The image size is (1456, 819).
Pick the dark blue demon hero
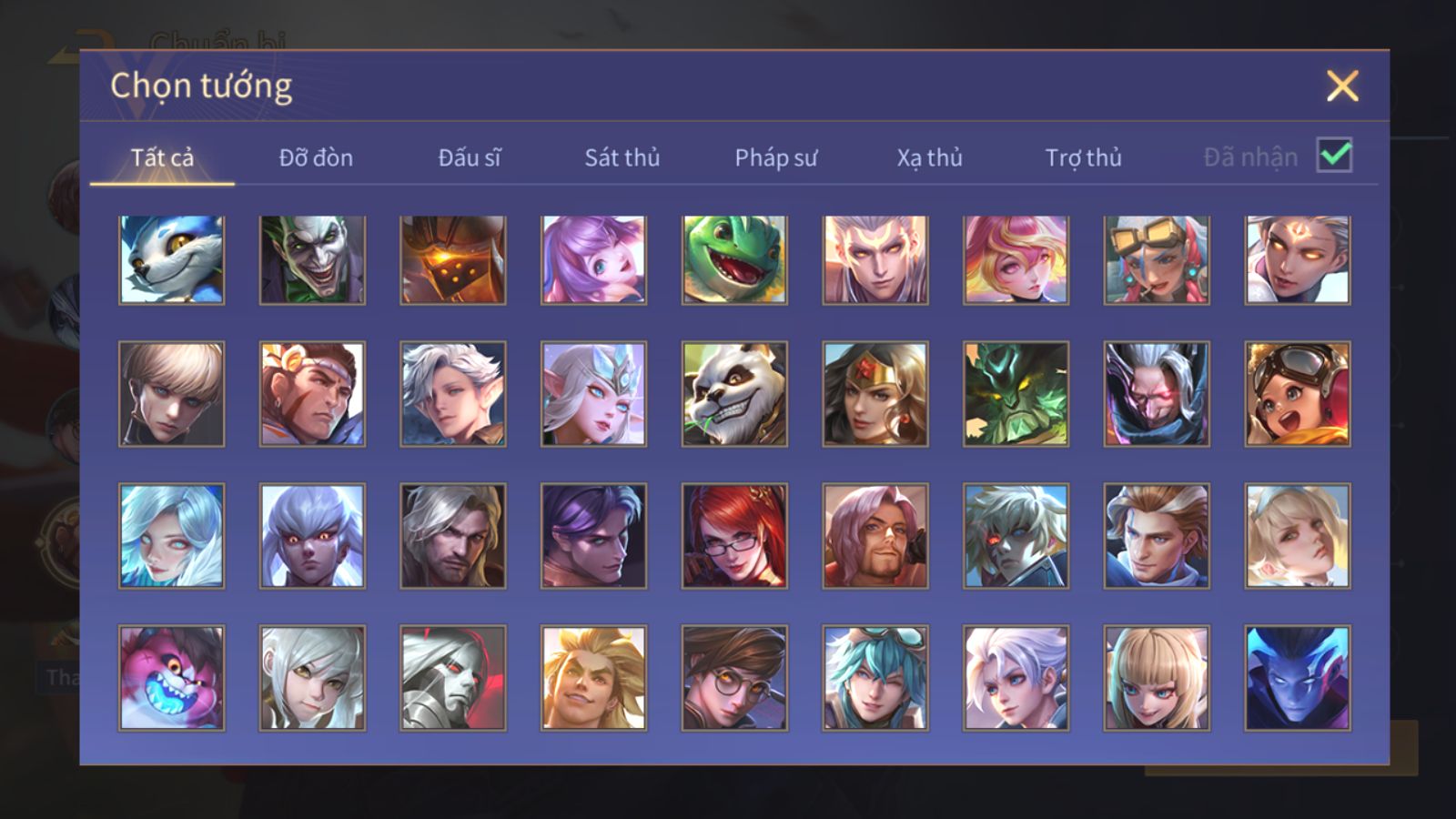point(1298,678)
